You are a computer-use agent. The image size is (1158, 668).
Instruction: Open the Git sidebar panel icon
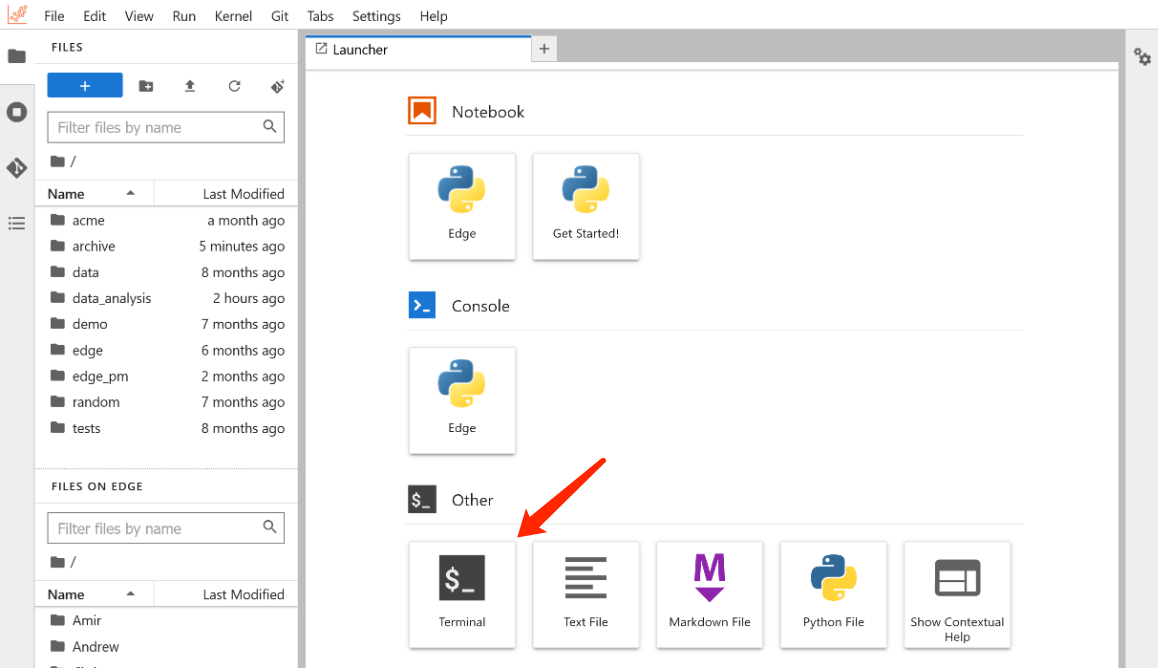(16, 168)
